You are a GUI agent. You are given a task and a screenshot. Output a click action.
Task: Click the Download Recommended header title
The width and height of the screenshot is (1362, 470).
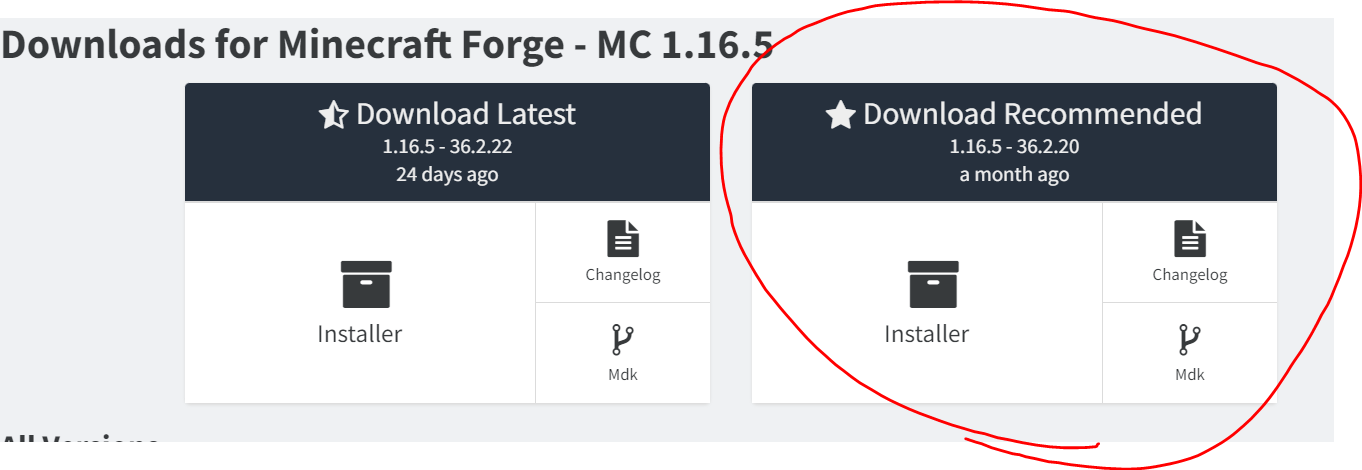tap(1032, 114)
